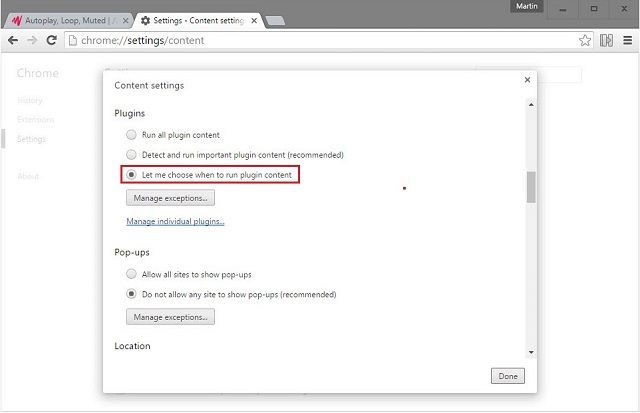This screenshot has width=640, height=413.
Task: Open the Chrome hamburger menu
Action: click(628, 40)
